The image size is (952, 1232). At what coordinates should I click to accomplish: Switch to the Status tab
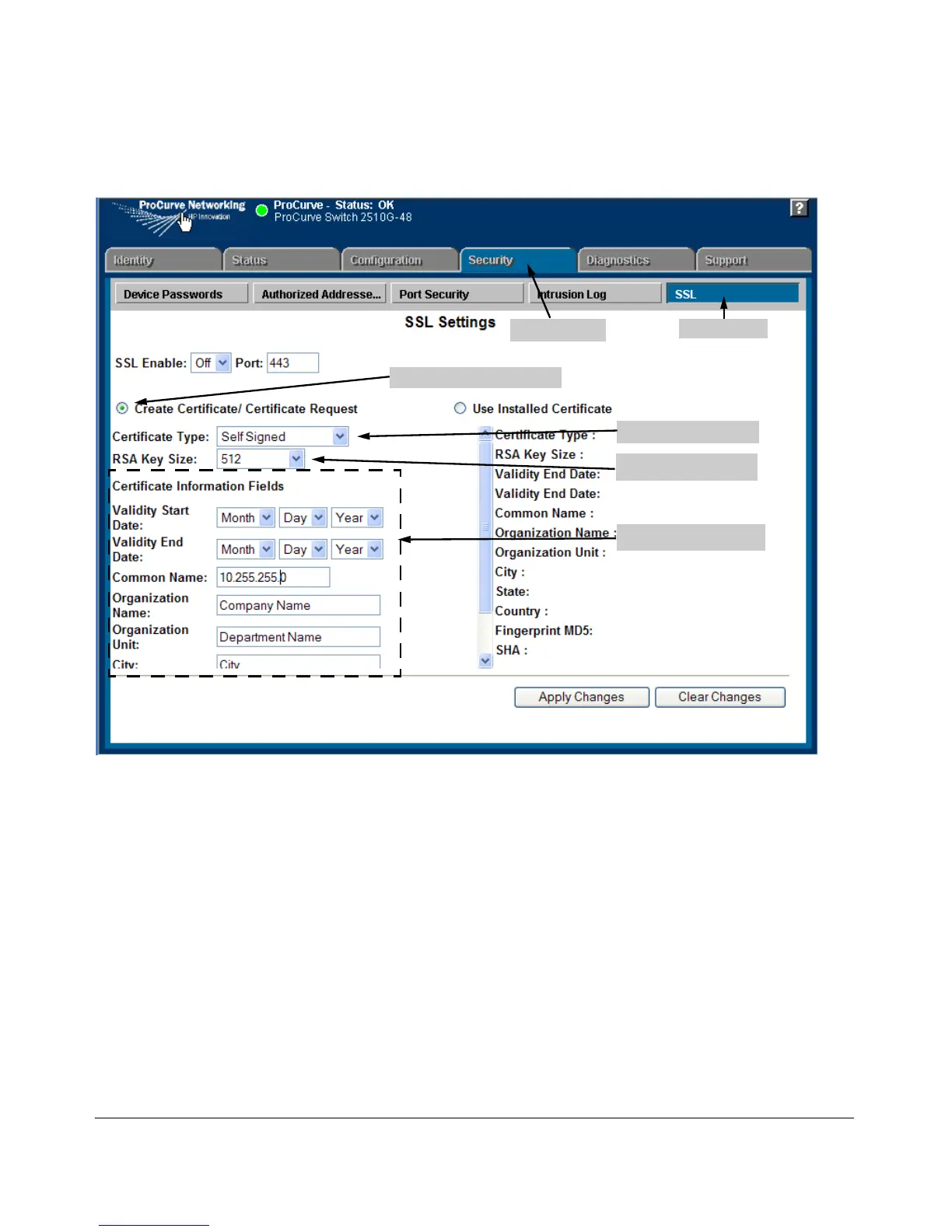click(282, 260)
